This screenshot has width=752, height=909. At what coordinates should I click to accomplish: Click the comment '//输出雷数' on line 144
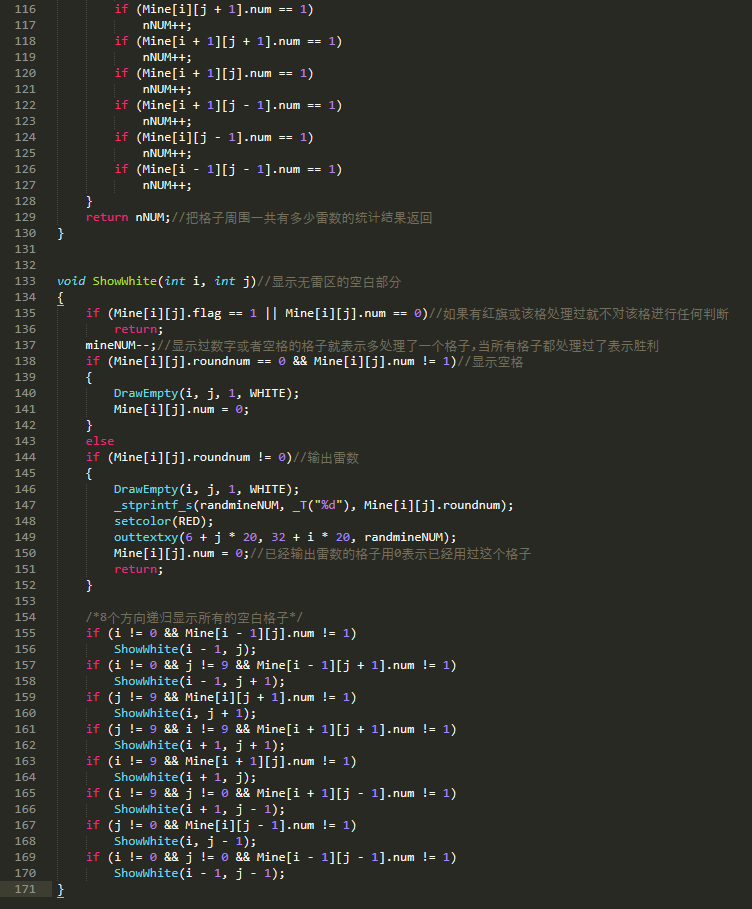(326, 457)
